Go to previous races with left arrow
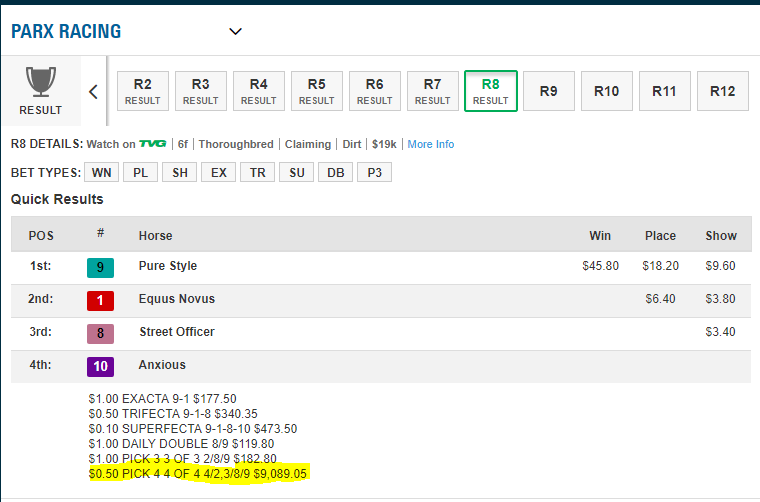The height and width of the screenshot is (502, 760). (94, 92)
